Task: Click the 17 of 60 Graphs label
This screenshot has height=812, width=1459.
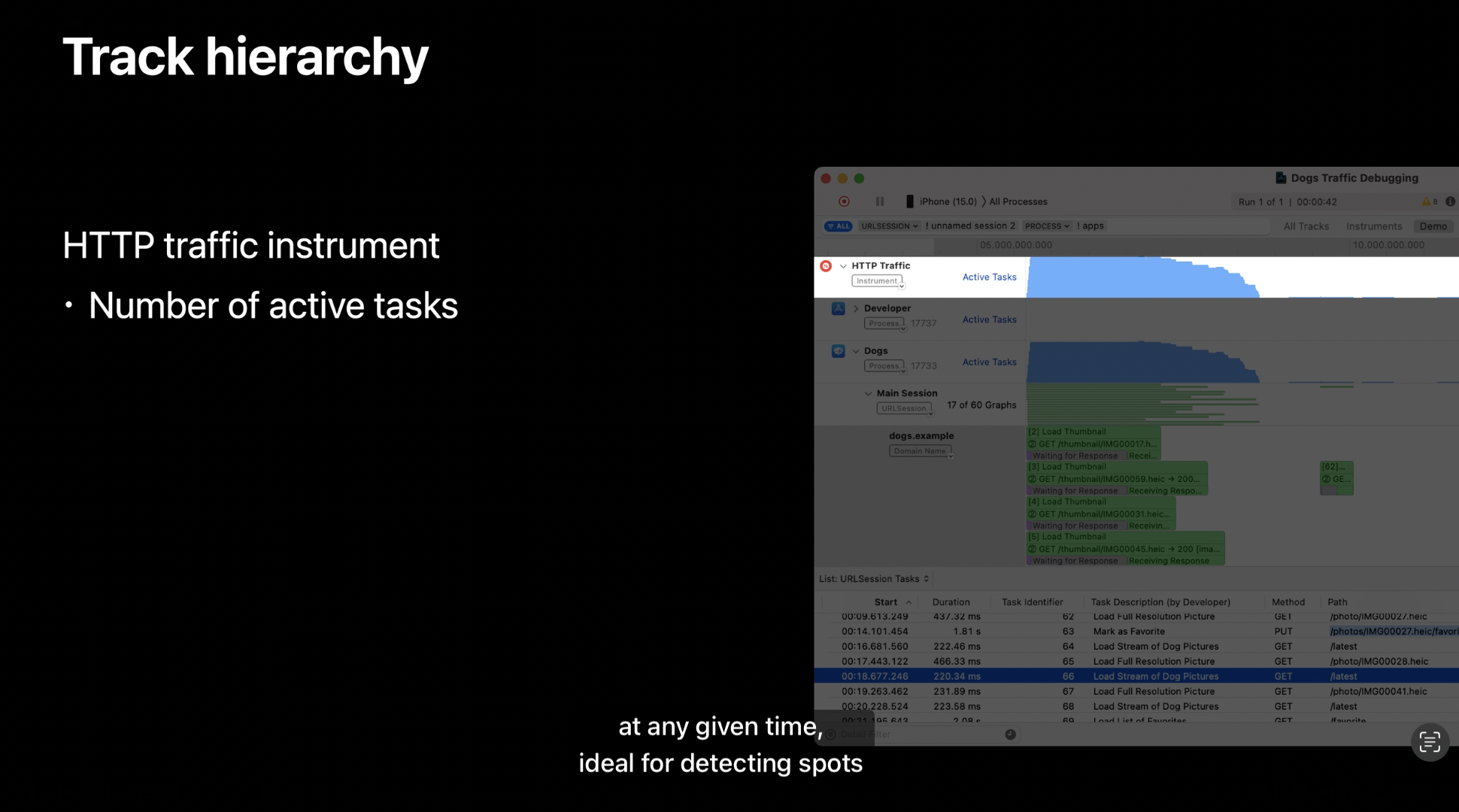Action: pyautogui.click(x=981, y=405)
